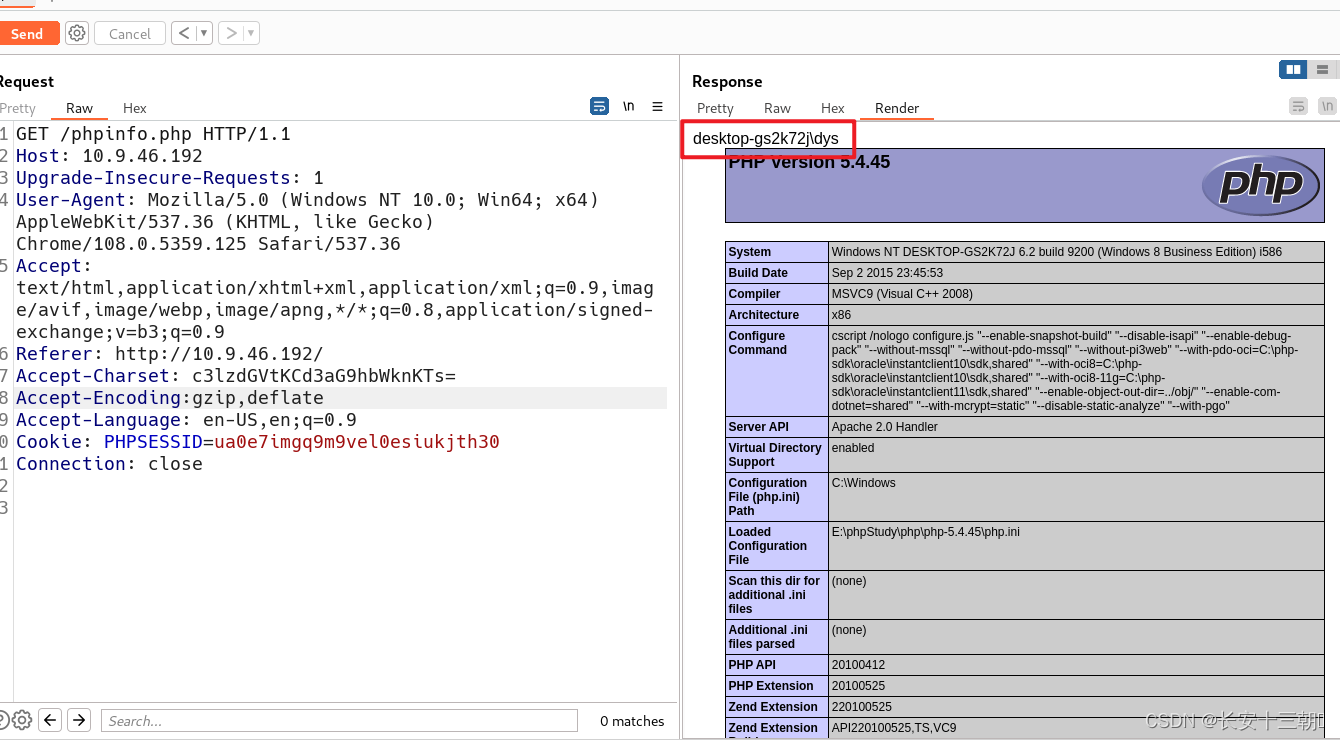Open the previous request history dropdown

(205, 32)
